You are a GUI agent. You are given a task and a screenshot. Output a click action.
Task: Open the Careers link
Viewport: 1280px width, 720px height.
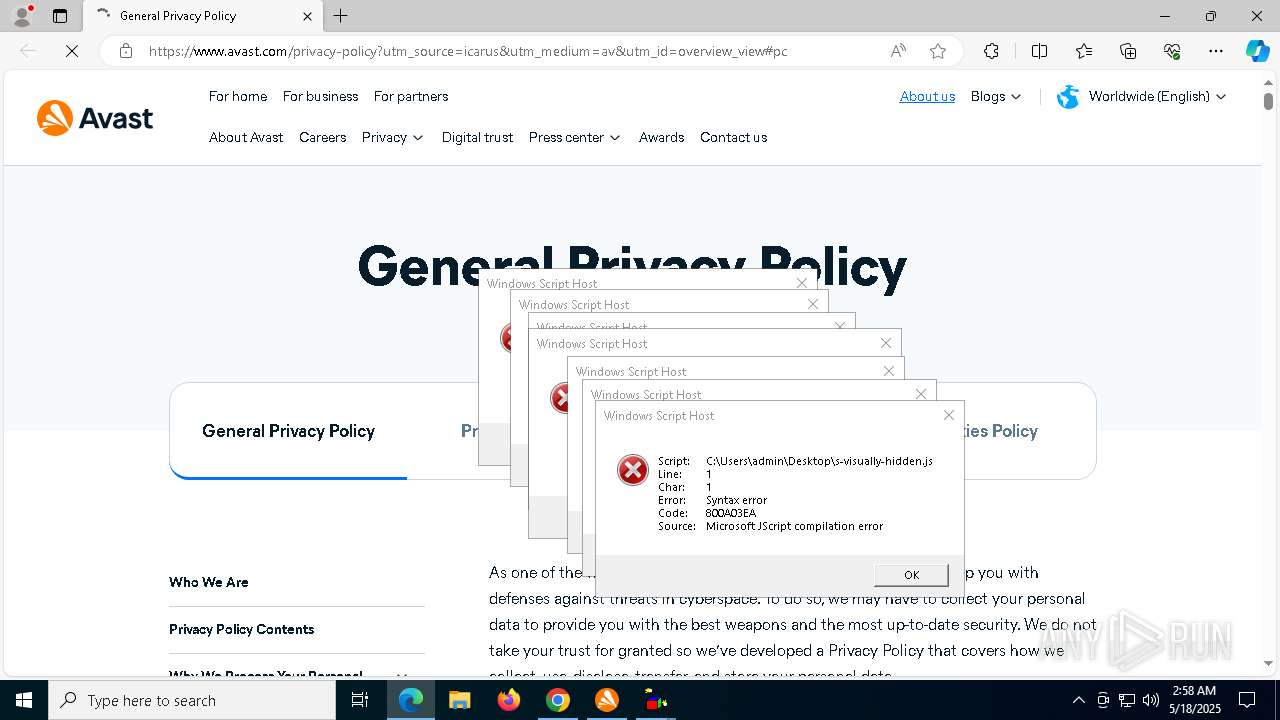(322, 137)
